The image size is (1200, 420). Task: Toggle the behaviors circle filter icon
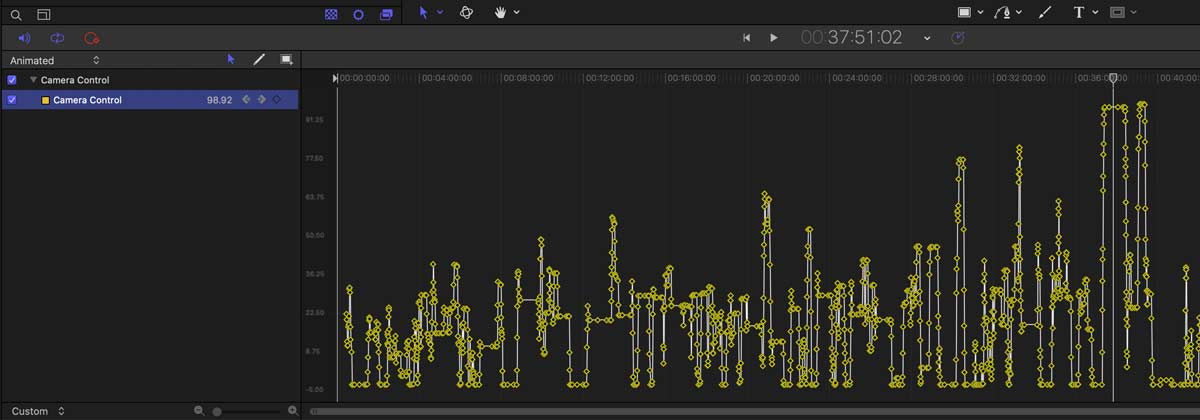tap(358, 15)
